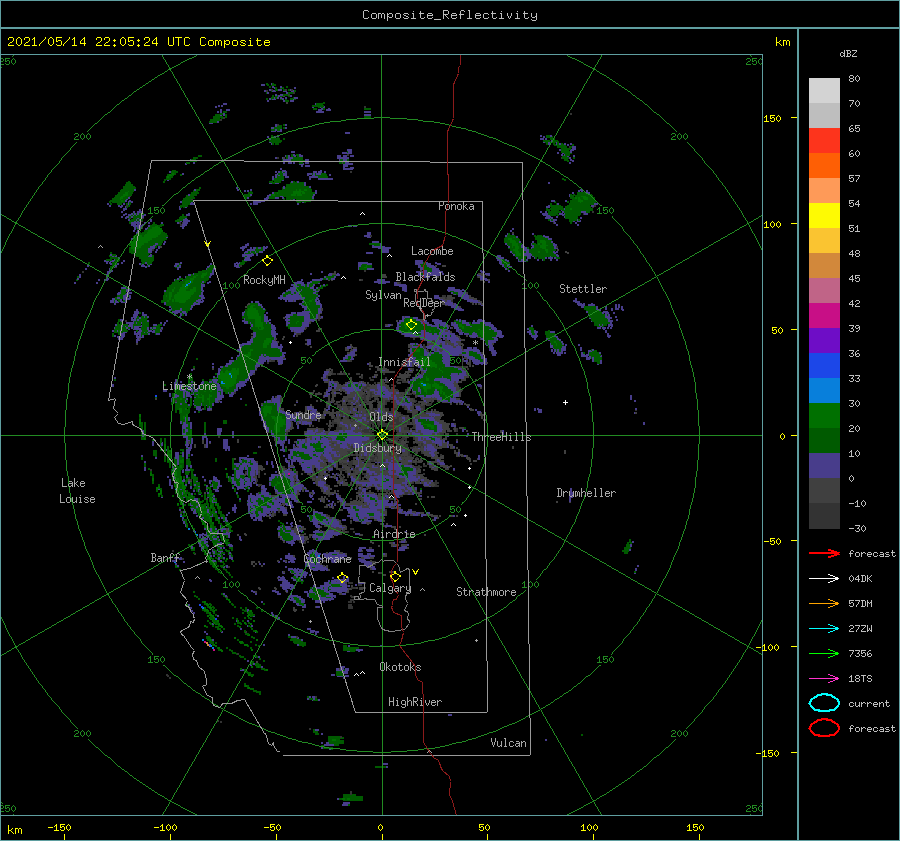The height and width of the screenshot is (841, 900).
Task: Click the magenta 18TS arrow legend icon
Action: pyautogui.click(x=824, y=679)
